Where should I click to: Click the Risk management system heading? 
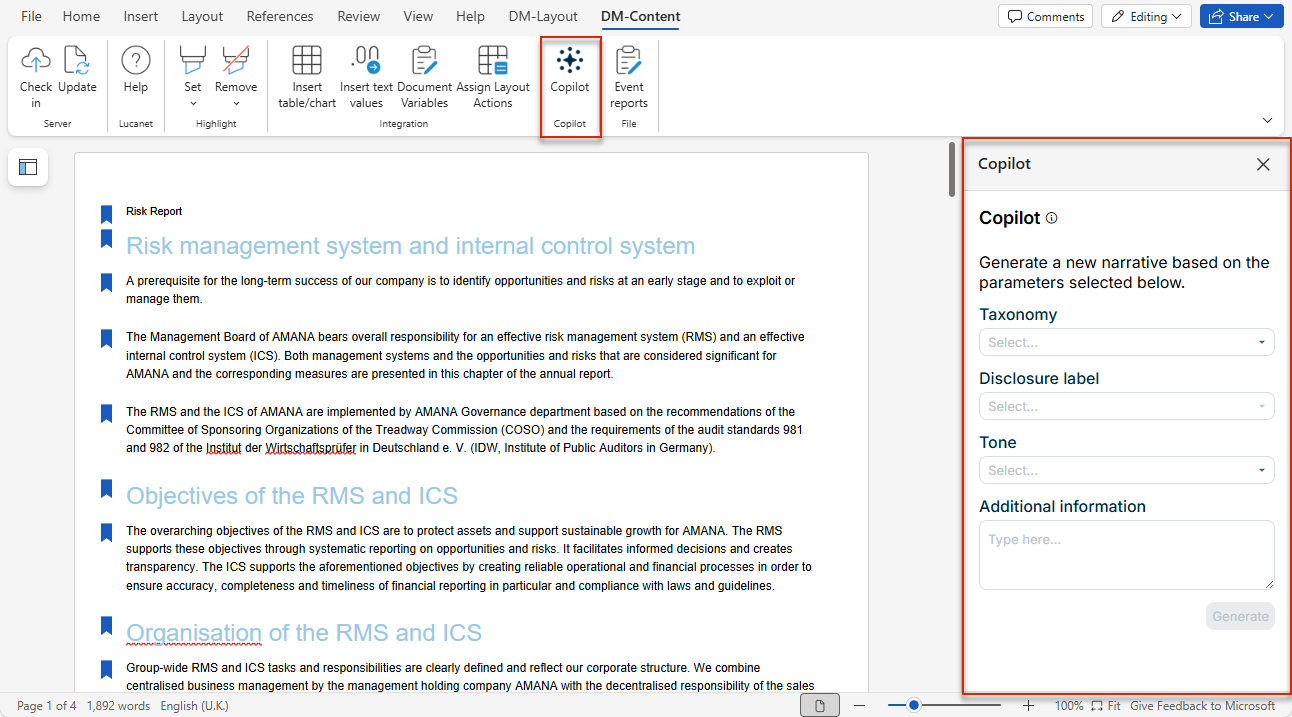pos(410,246)
